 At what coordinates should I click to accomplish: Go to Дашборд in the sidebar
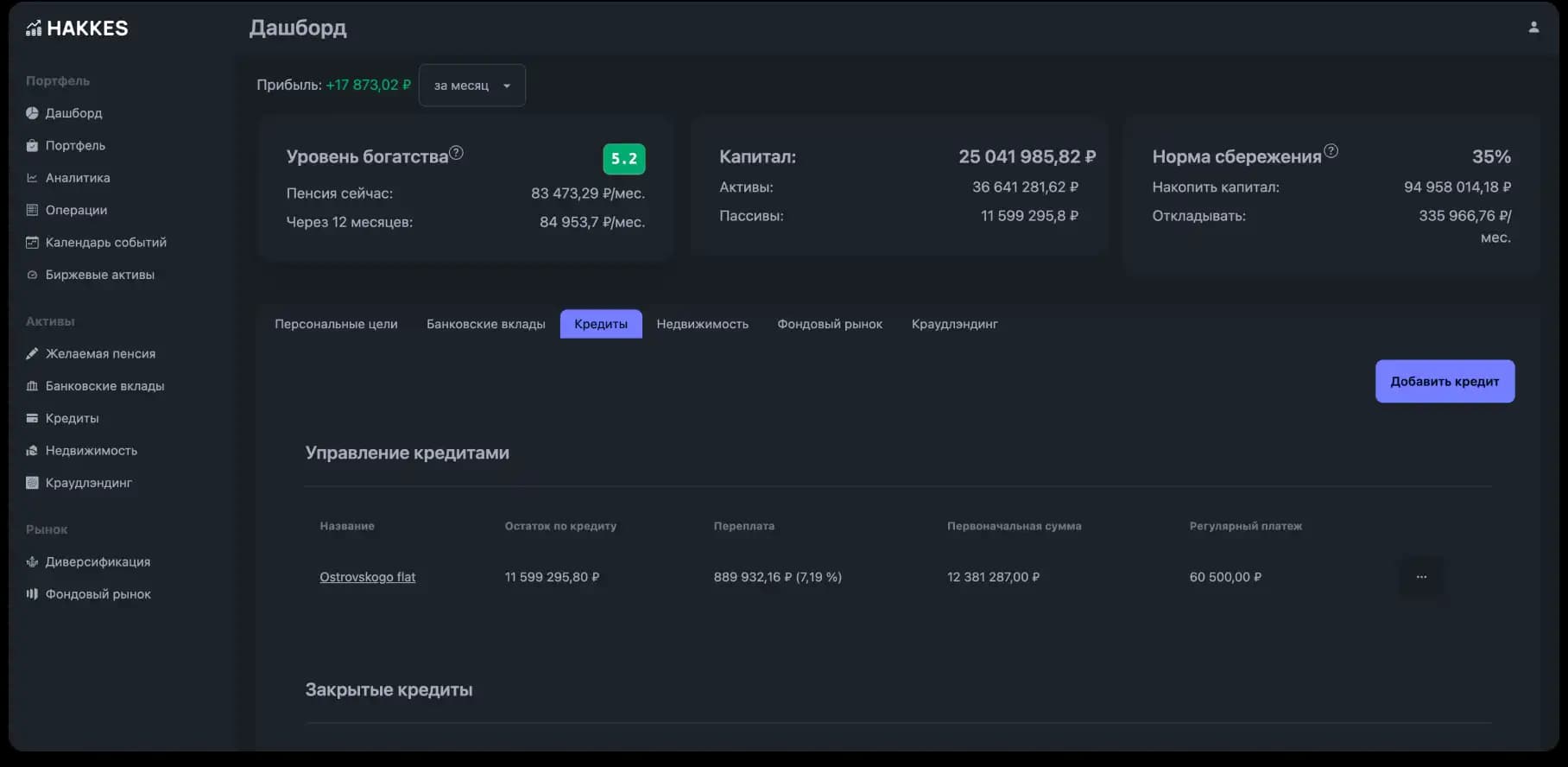pos(73,113)
